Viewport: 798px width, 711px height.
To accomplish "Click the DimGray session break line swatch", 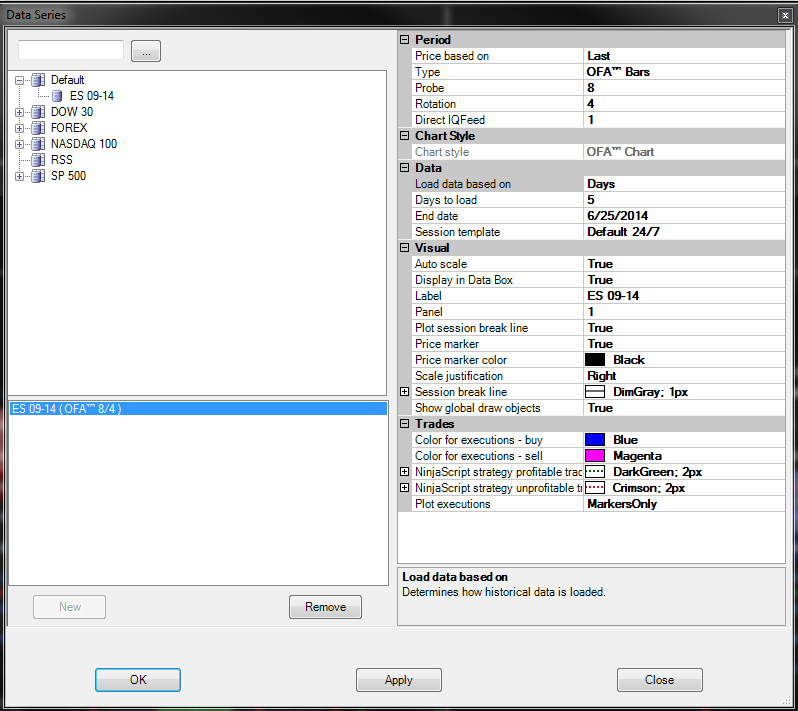I will (595, 392).
